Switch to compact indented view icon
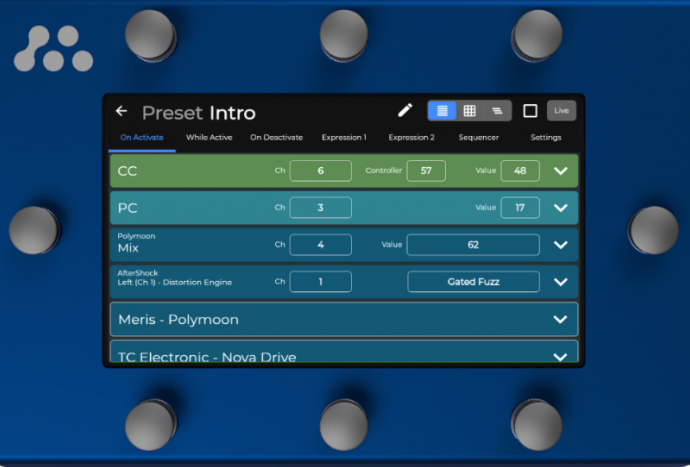 click(x=497, y=110)
